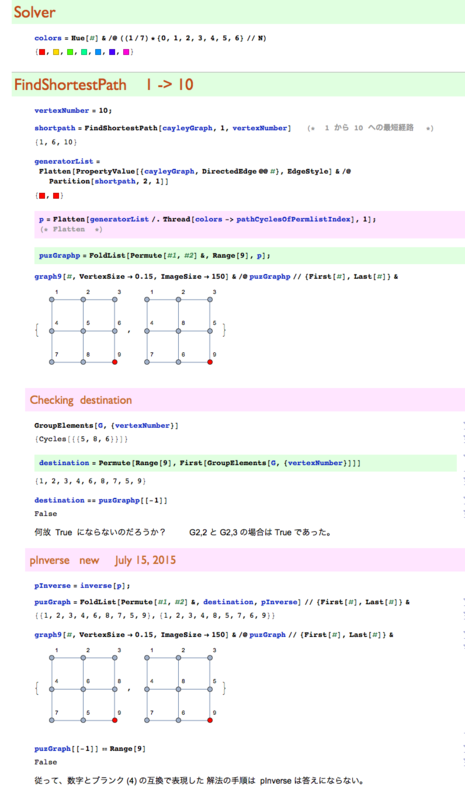Select the 'Checking destination' subsection heading
Image resolution: width=465 pixels, height=800 pixels.
click(81, 400)
